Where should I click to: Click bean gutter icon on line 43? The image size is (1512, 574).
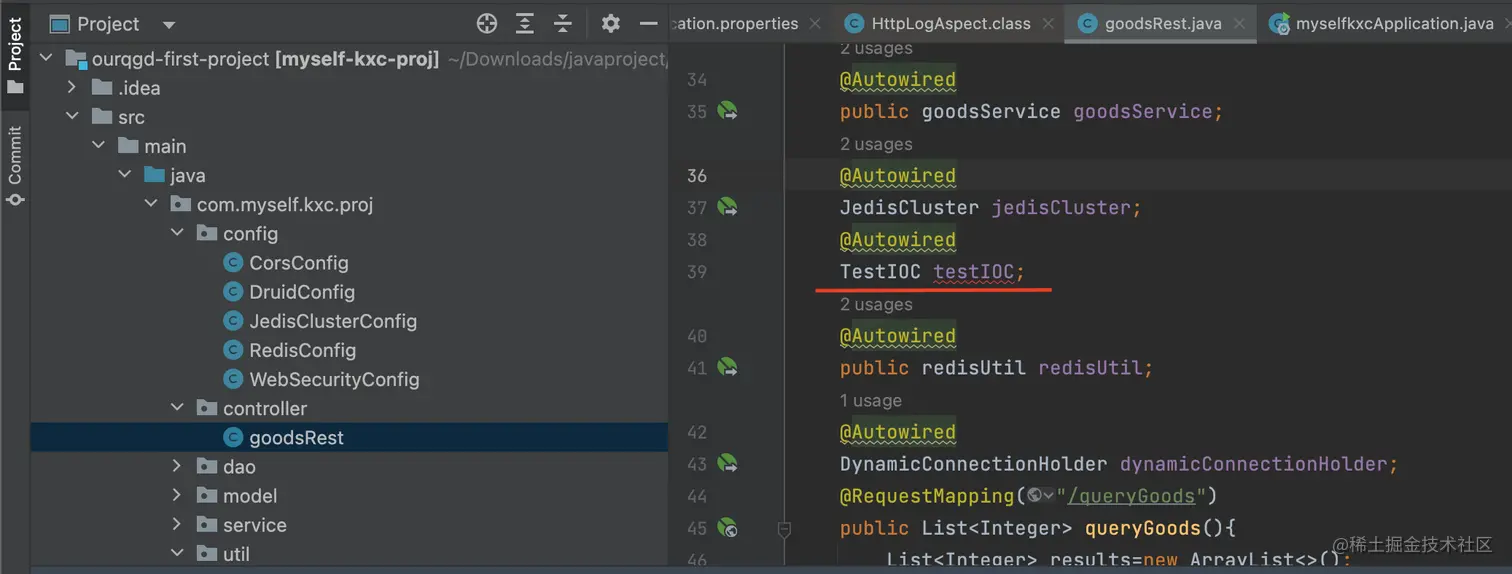[728, 463]
